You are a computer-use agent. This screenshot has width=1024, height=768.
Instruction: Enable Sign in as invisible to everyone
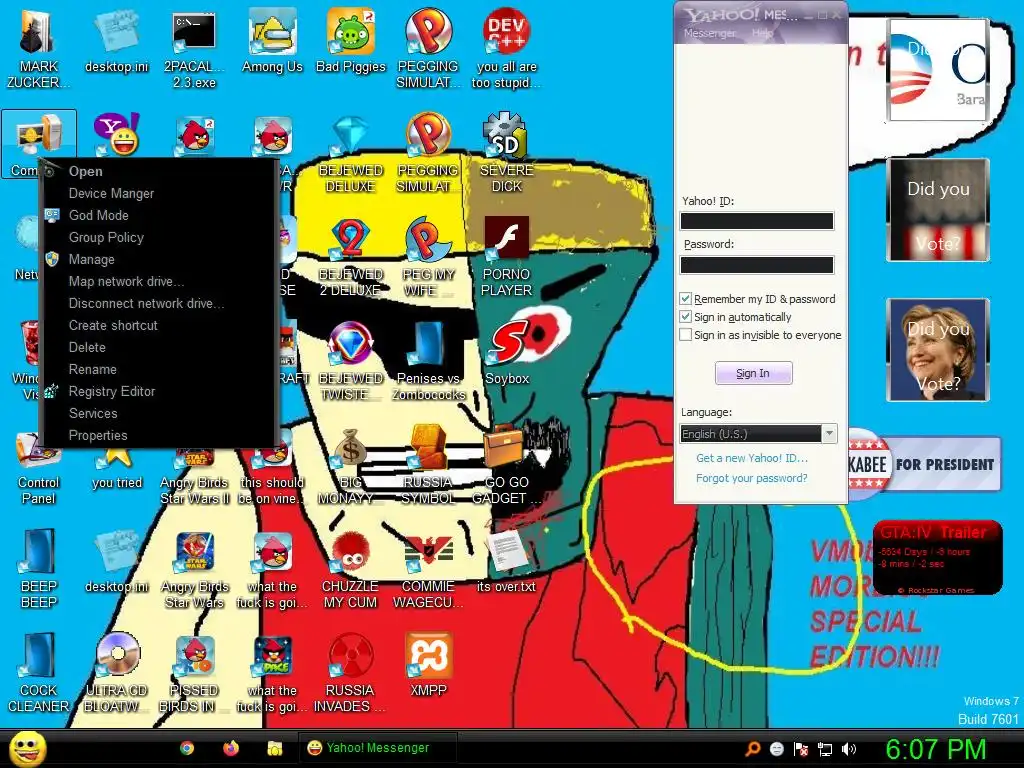click(x=686, y=335)
